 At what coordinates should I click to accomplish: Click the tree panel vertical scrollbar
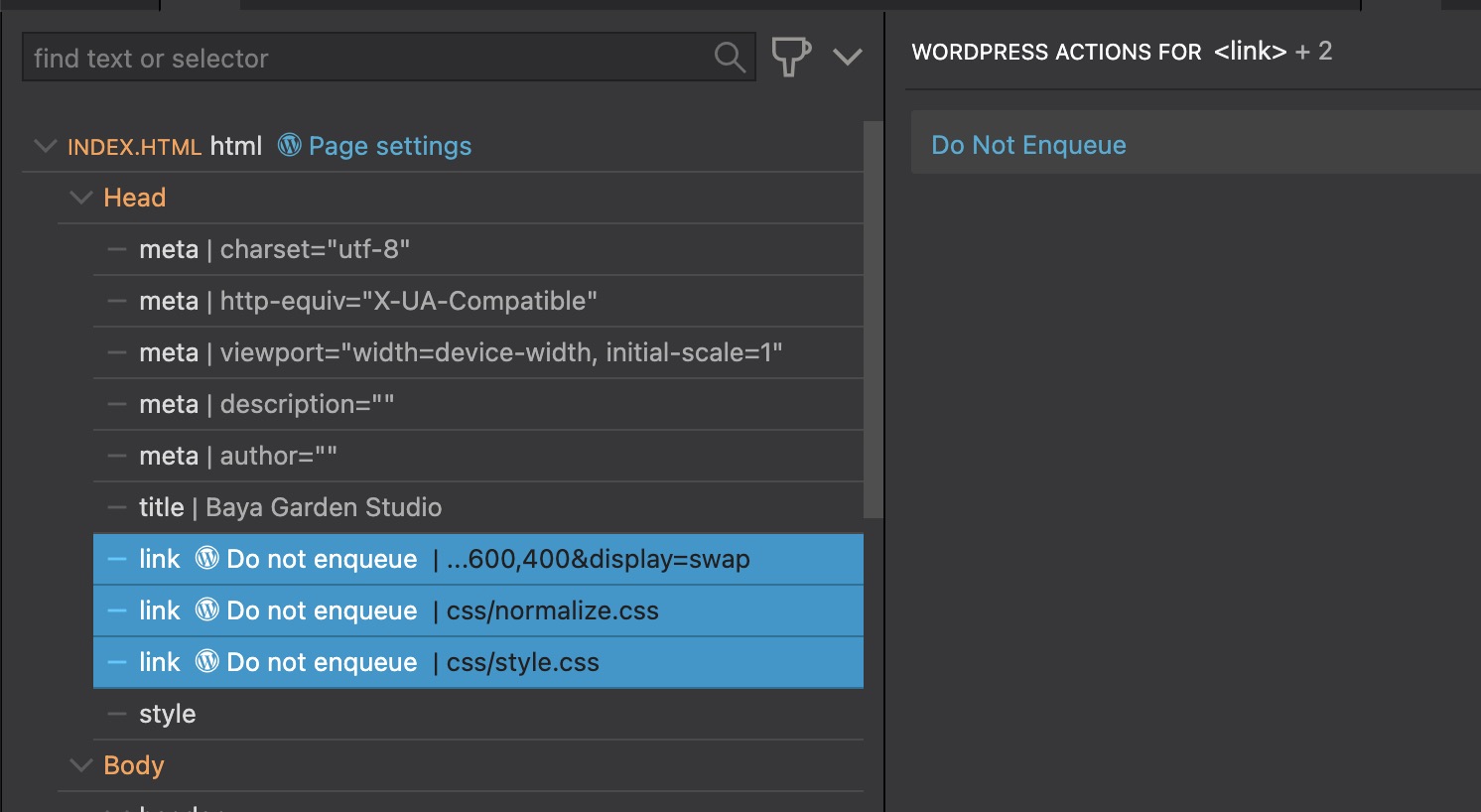[x=874, y=320]
